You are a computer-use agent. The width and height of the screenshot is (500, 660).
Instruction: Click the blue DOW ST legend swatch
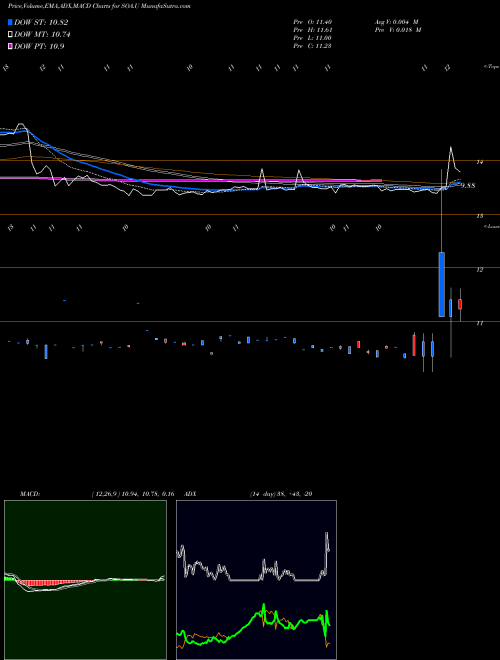click(10, 22)
